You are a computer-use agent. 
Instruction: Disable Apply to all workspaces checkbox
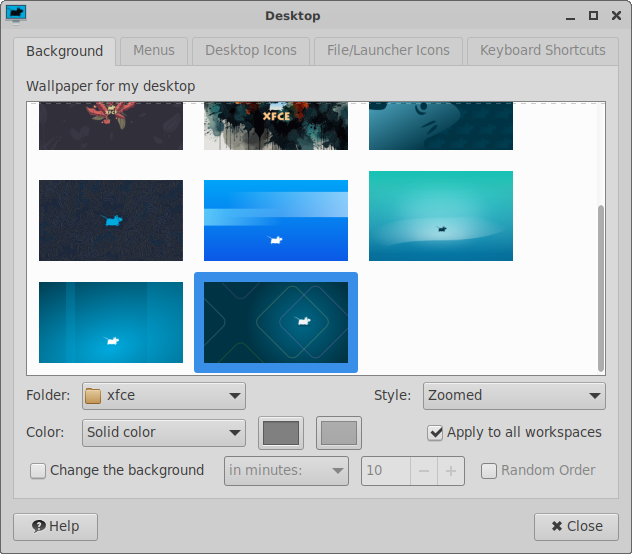(435, 433)
